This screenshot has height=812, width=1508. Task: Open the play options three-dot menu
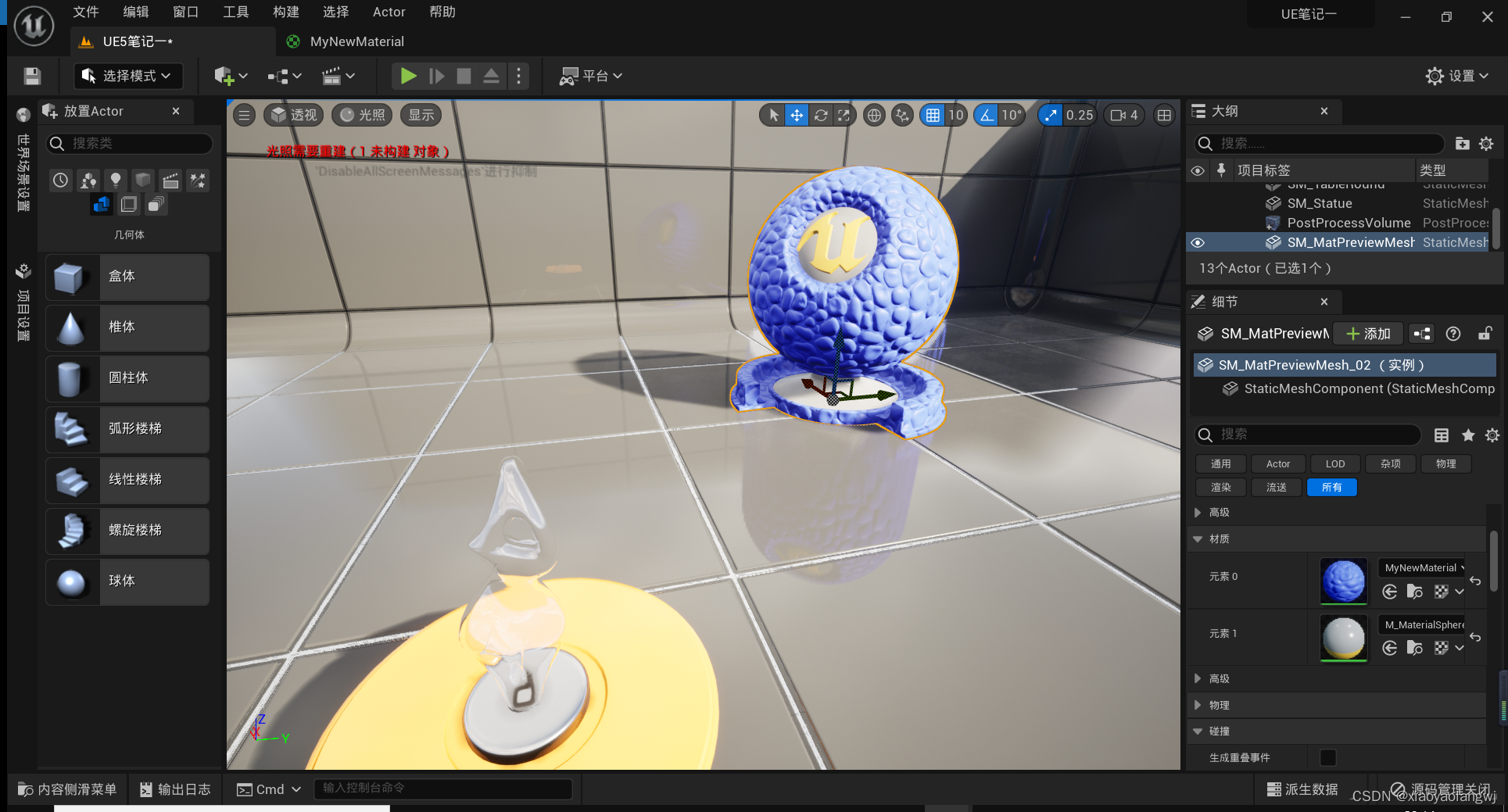tap(518, 76)
